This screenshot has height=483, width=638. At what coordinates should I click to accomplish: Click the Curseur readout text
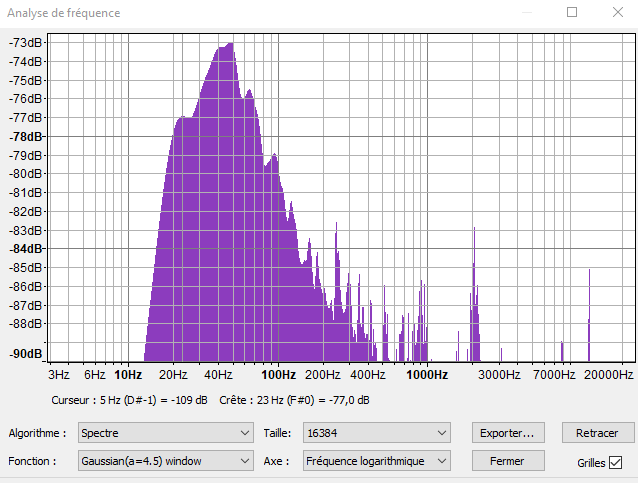coord(129,400)
